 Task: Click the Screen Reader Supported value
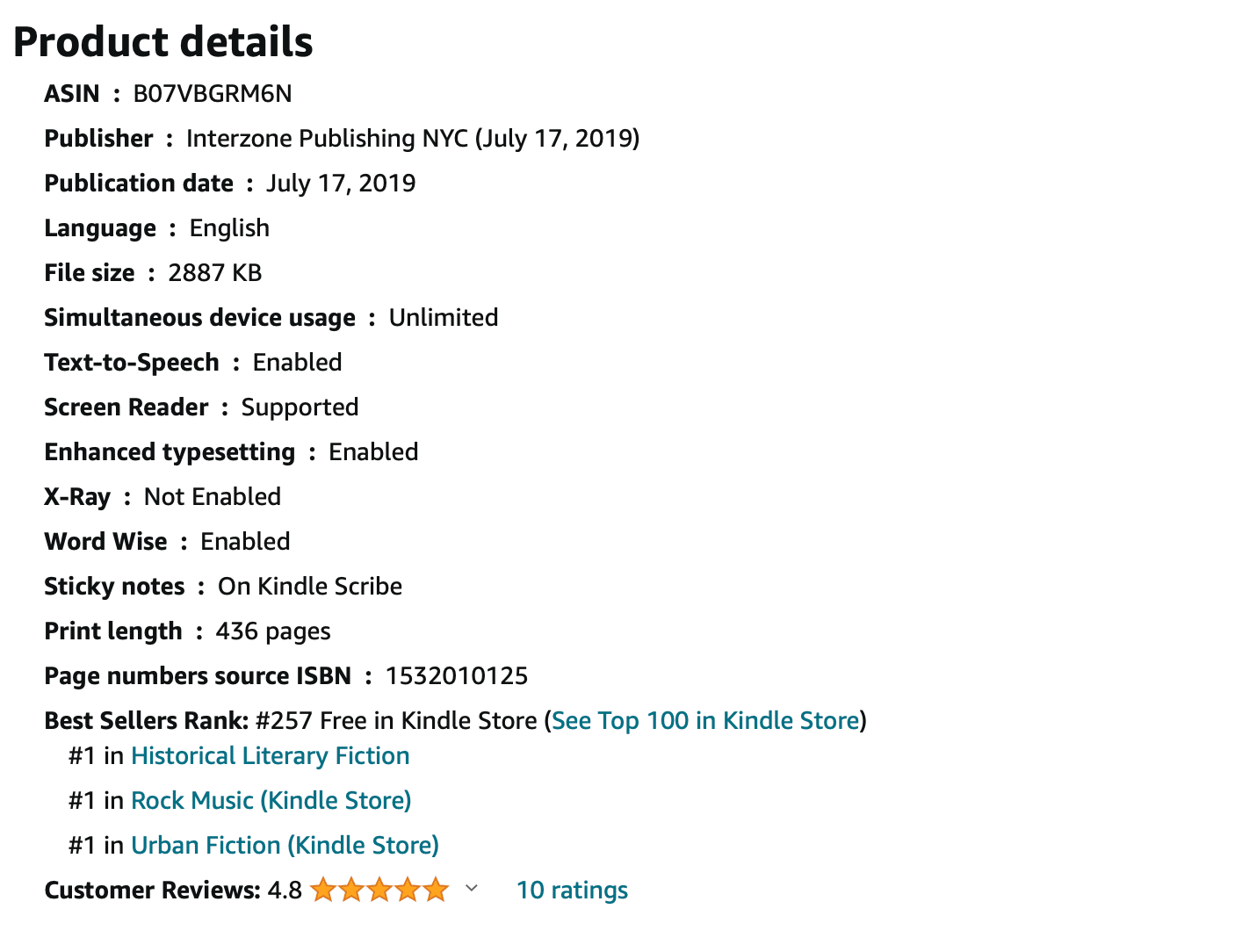(300, 407)
